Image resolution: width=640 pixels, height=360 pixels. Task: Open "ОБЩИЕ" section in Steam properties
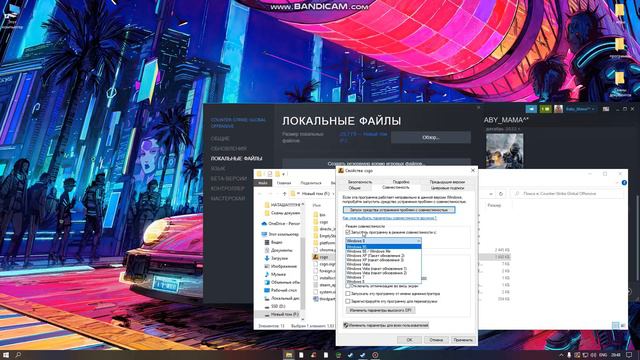pyautogui.click(x=220, y=139)
